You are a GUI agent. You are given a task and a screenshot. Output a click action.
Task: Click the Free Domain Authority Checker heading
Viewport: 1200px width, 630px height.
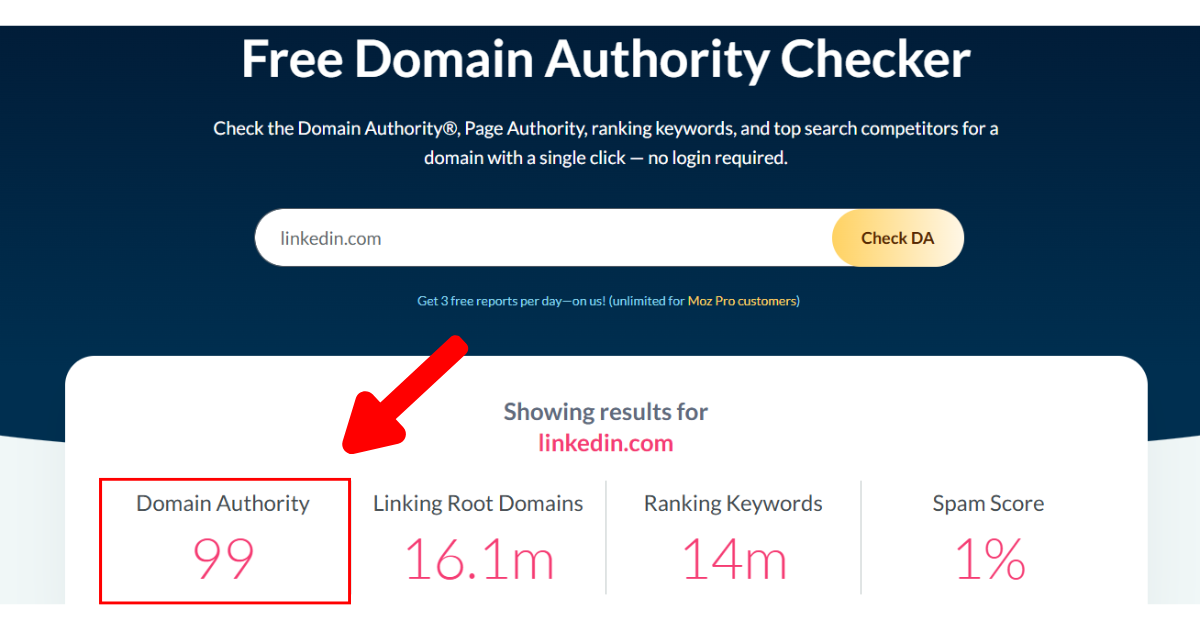(x=606, y=59)
